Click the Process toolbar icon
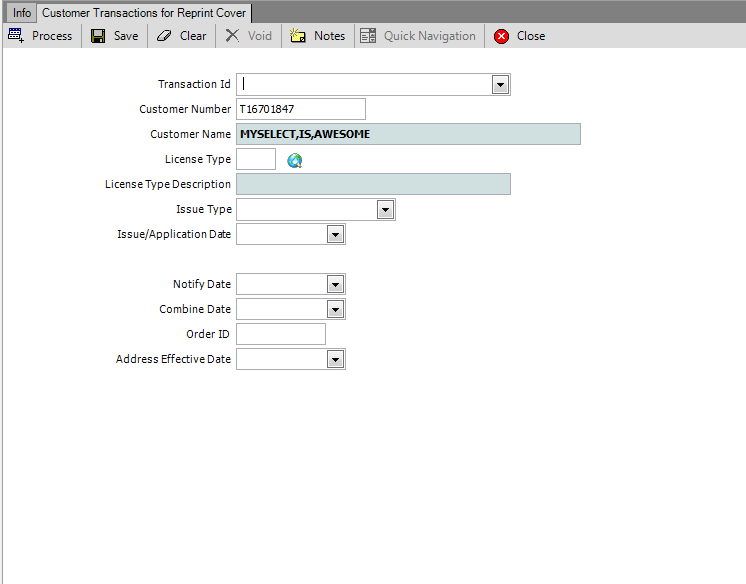This screenshot has width=746, height=584. (16, 36)
